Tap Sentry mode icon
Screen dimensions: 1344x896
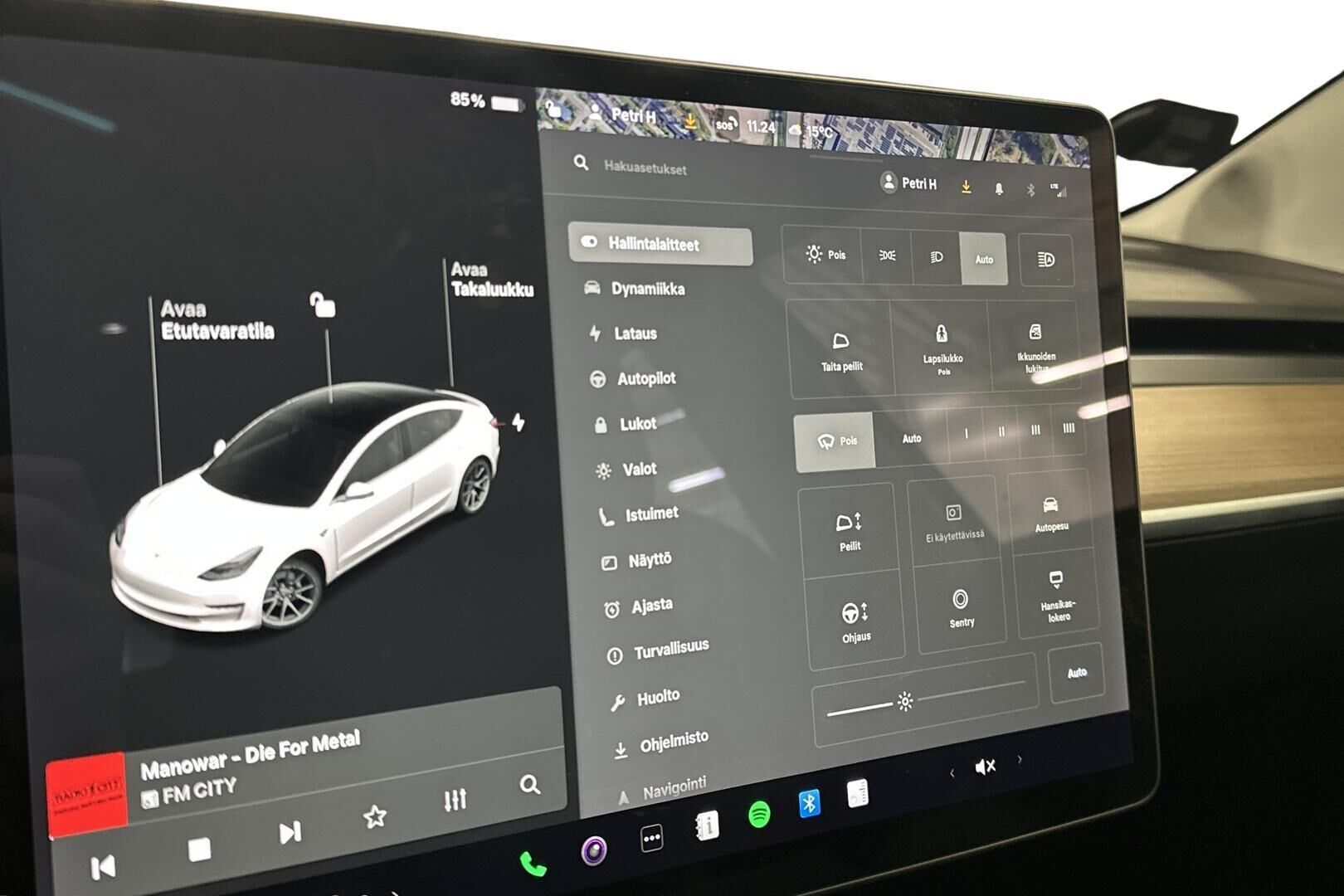961,606
